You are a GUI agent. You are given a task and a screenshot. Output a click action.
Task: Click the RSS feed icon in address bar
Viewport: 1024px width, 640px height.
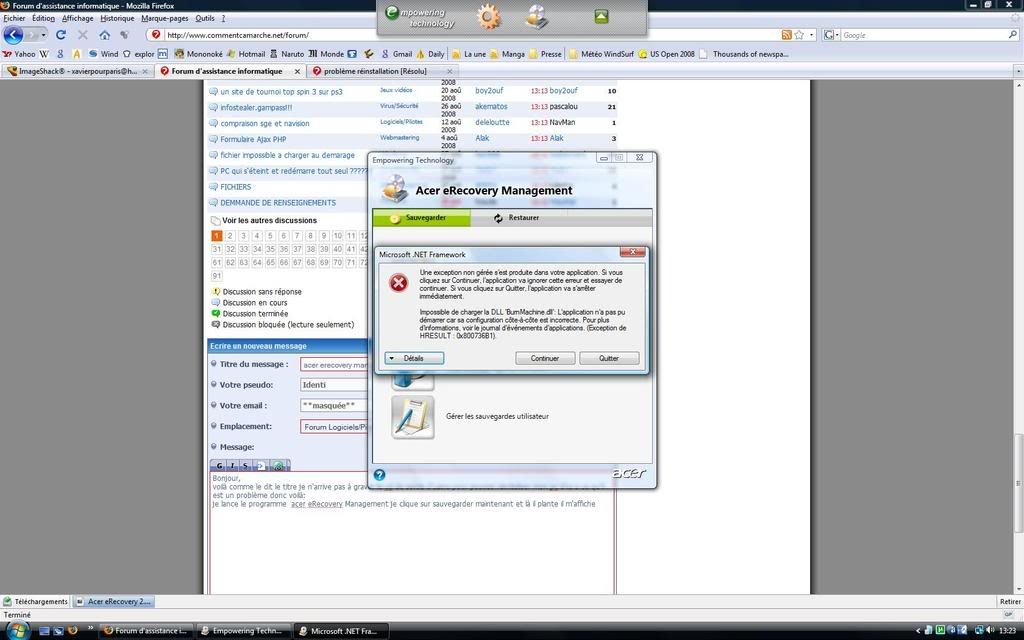coord(786,35)
